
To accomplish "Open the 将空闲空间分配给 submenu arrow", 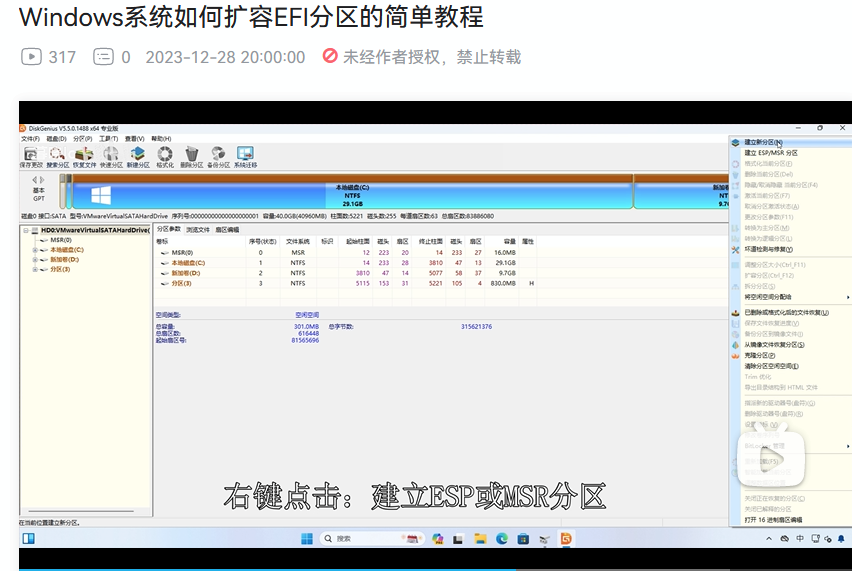I will tap(848, 297).
